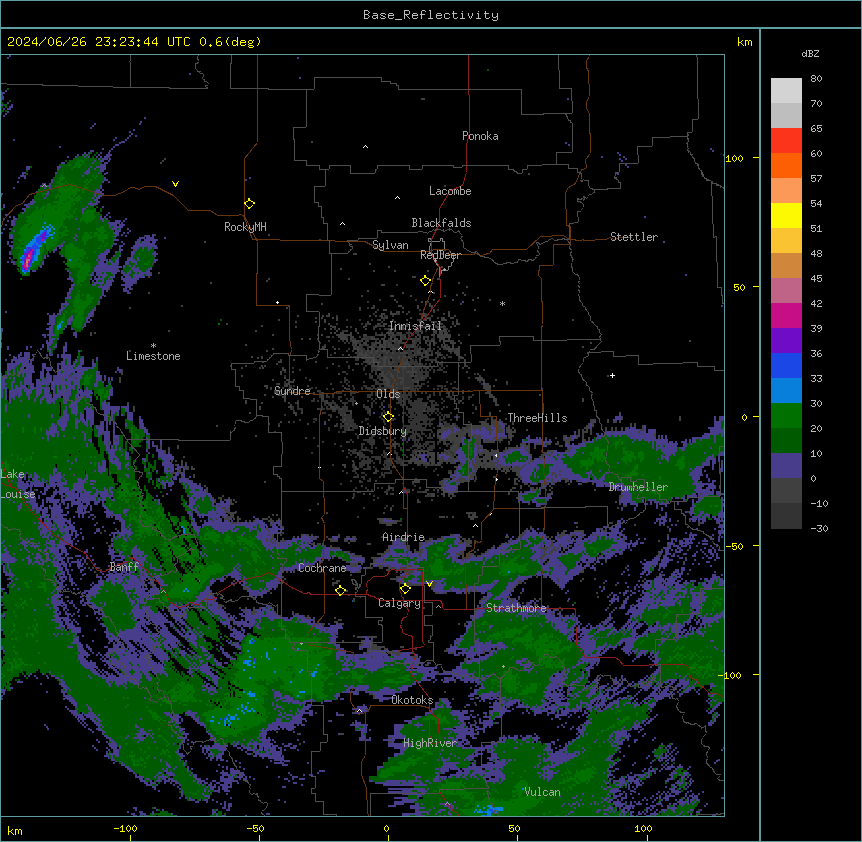
Task: Click the Innisfail city label
Action: [x=415, y=326]
